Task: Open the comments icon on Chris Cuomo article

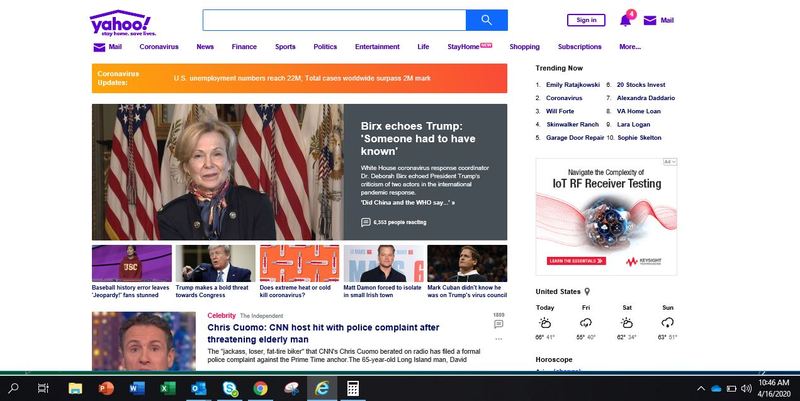Action: coord(498,325)
